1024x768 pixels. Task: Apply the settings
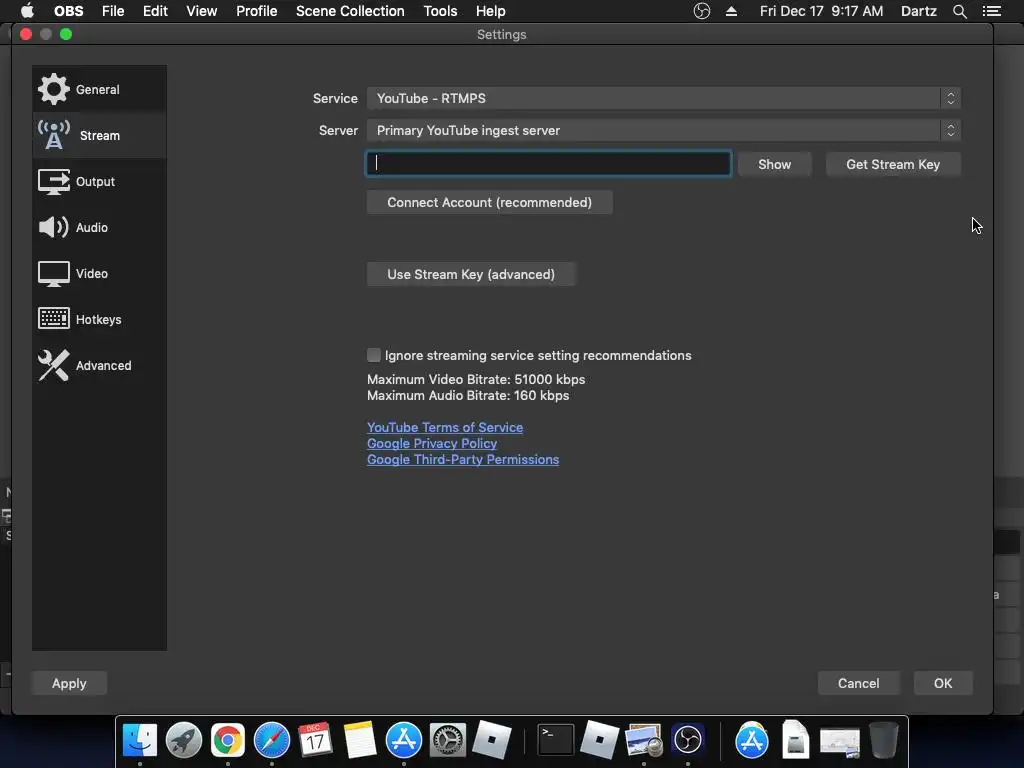(69, 683)
